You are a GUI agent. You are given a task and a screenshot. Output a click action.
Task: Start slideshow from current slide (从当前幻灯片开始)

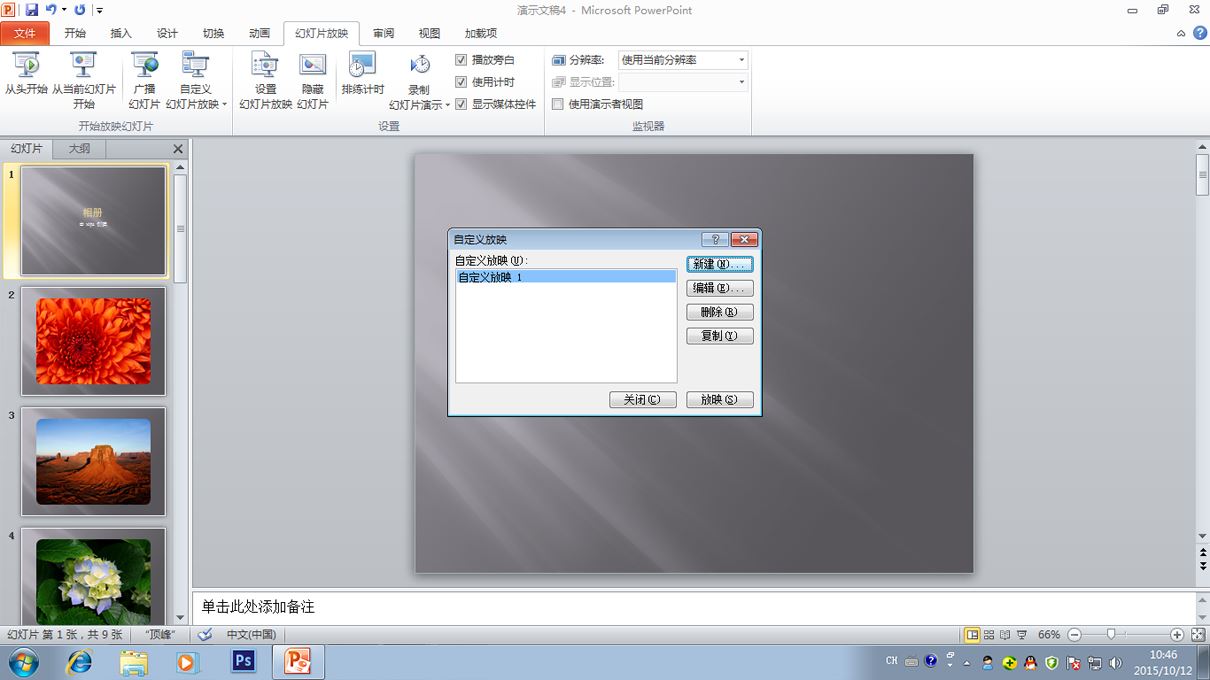pos(84,80)
